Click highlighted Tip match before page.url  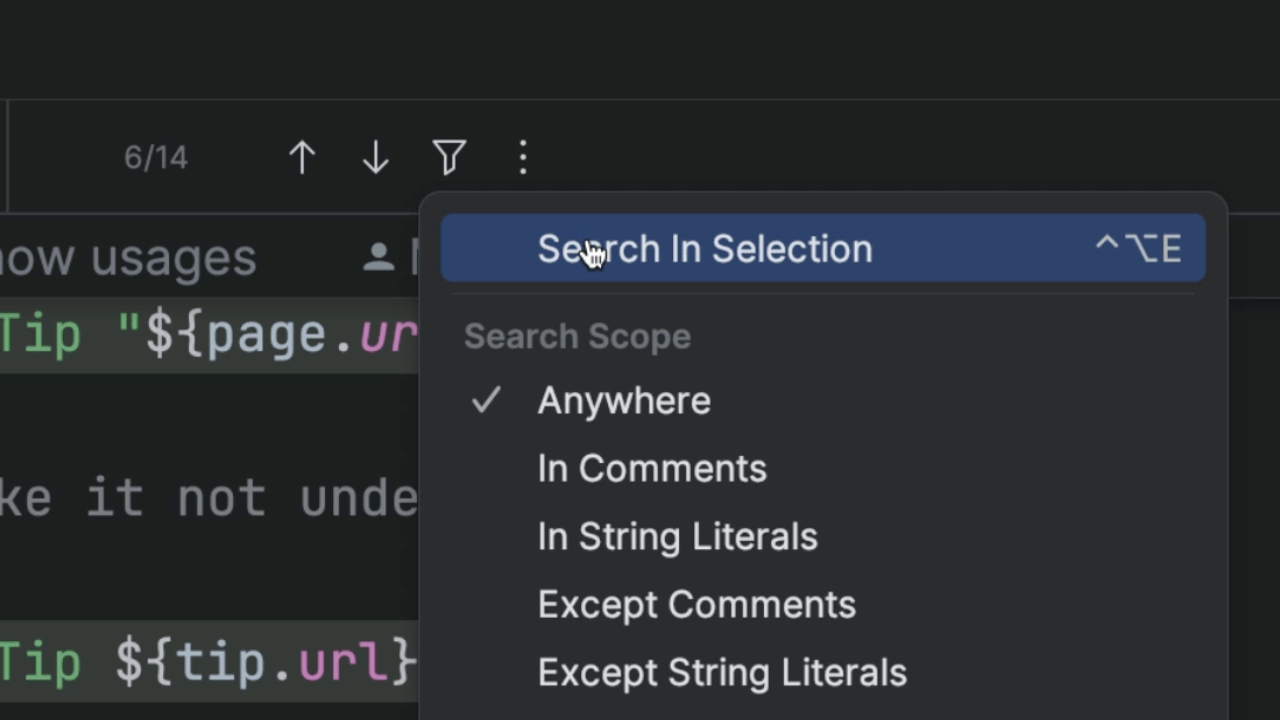click(40, 335)
